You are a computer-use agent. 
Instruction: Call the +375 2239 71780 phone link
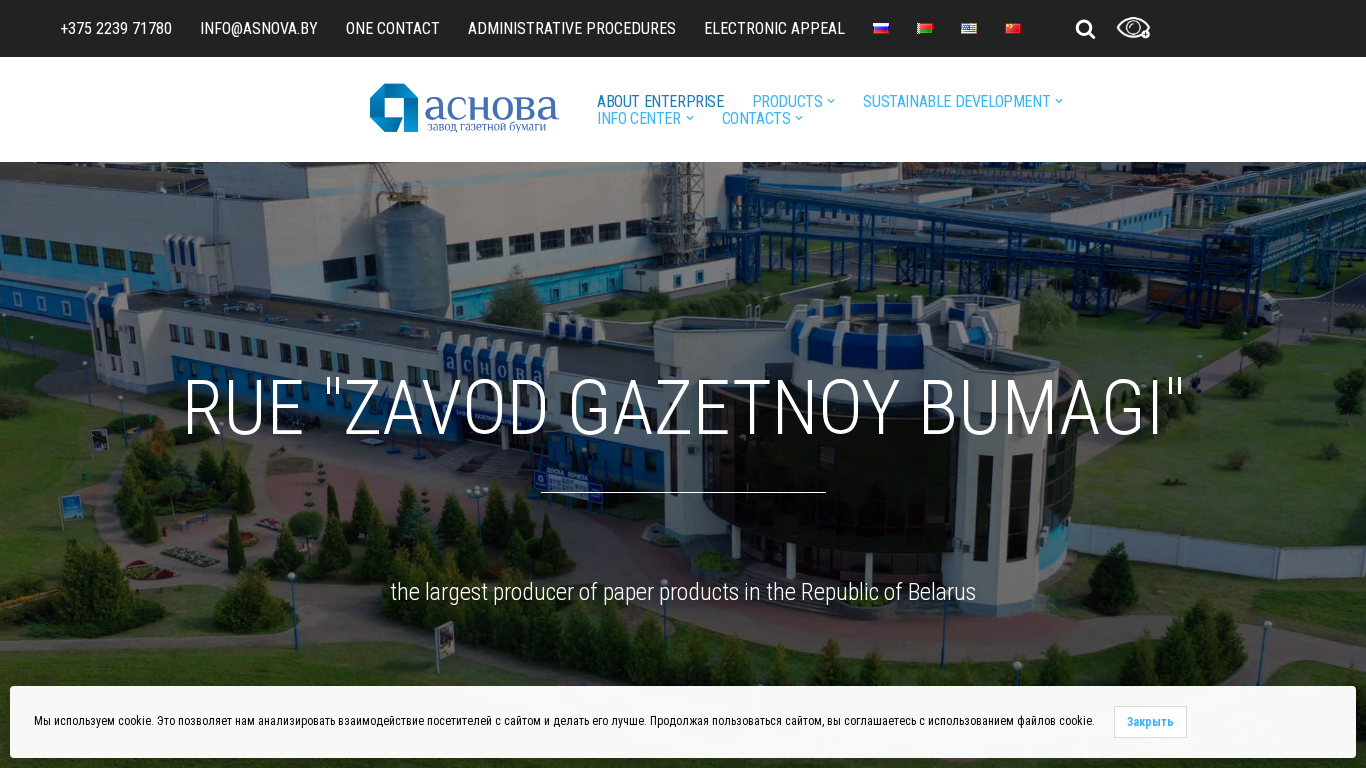(x=116, y=28)
